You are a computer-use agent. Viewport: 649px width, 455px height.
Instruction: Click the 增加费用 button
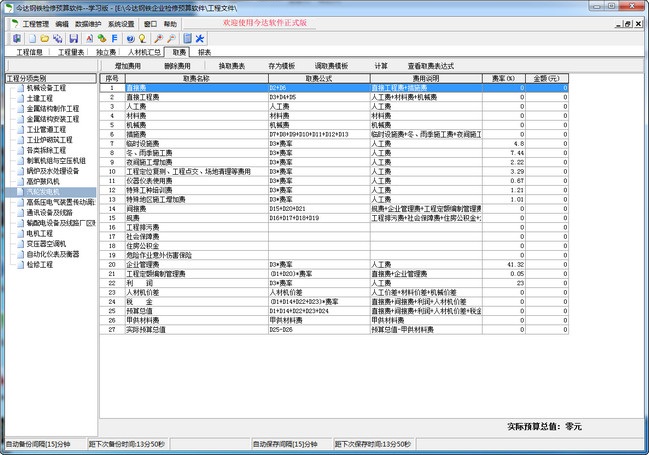127,66
